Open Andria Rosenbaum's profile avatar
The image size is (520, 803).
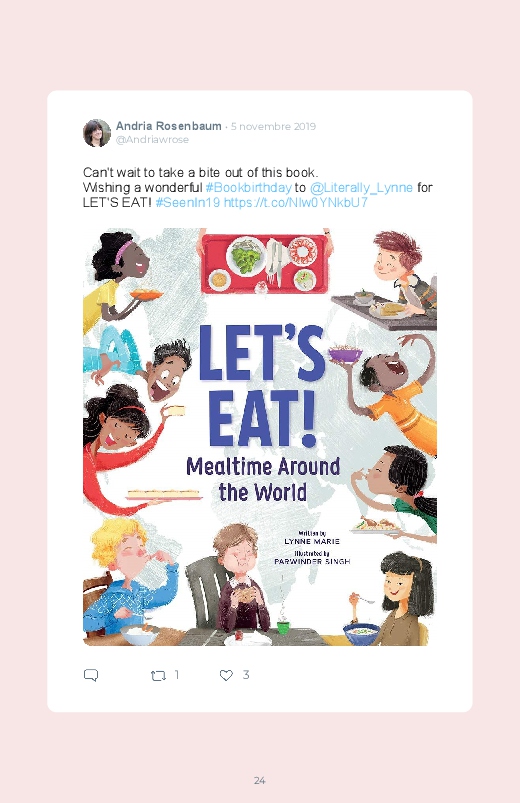(x=97, y=133)
